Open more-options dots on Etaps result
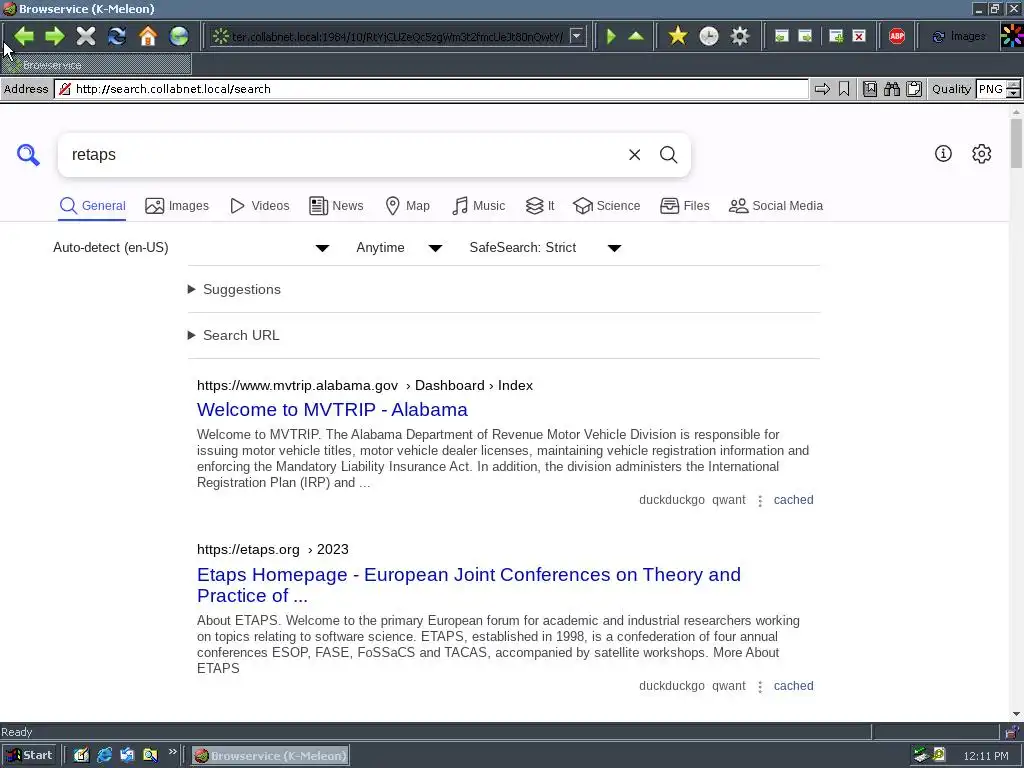The height and width of the screenshot is (768, 1024). point(760,687)
